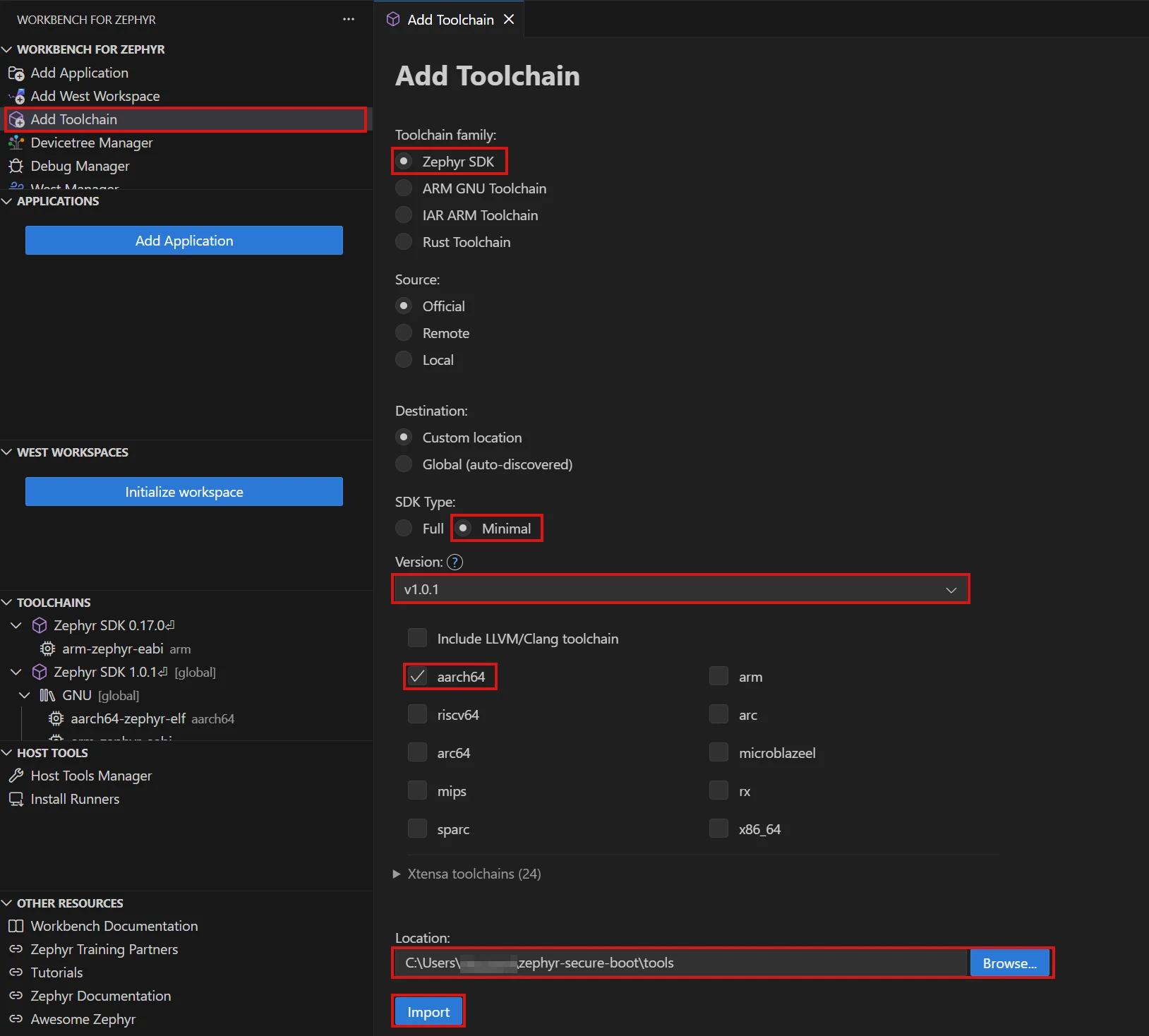Open the Zephyr Documentation link
1149x1036 pixels.
(100, 996)
